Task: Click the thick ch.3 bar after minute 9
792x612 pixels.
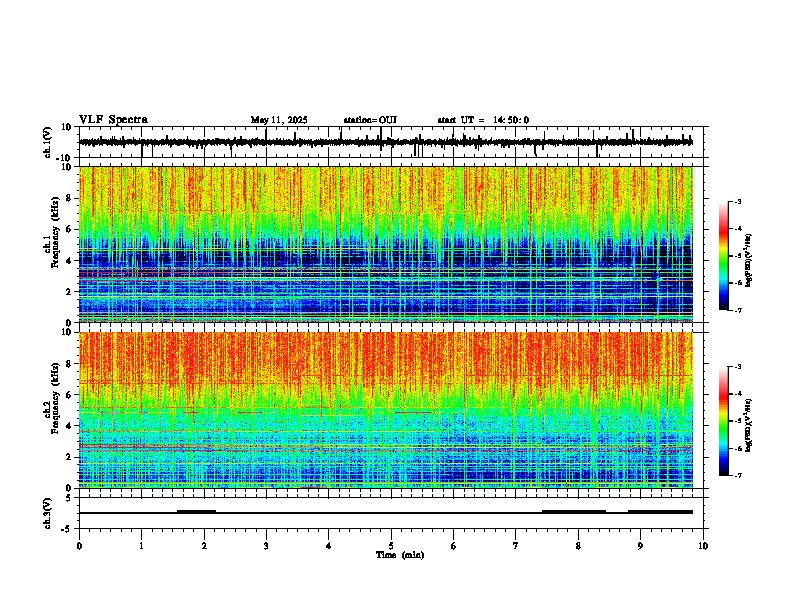Action: pyautogui.click(x=660, y=512)
